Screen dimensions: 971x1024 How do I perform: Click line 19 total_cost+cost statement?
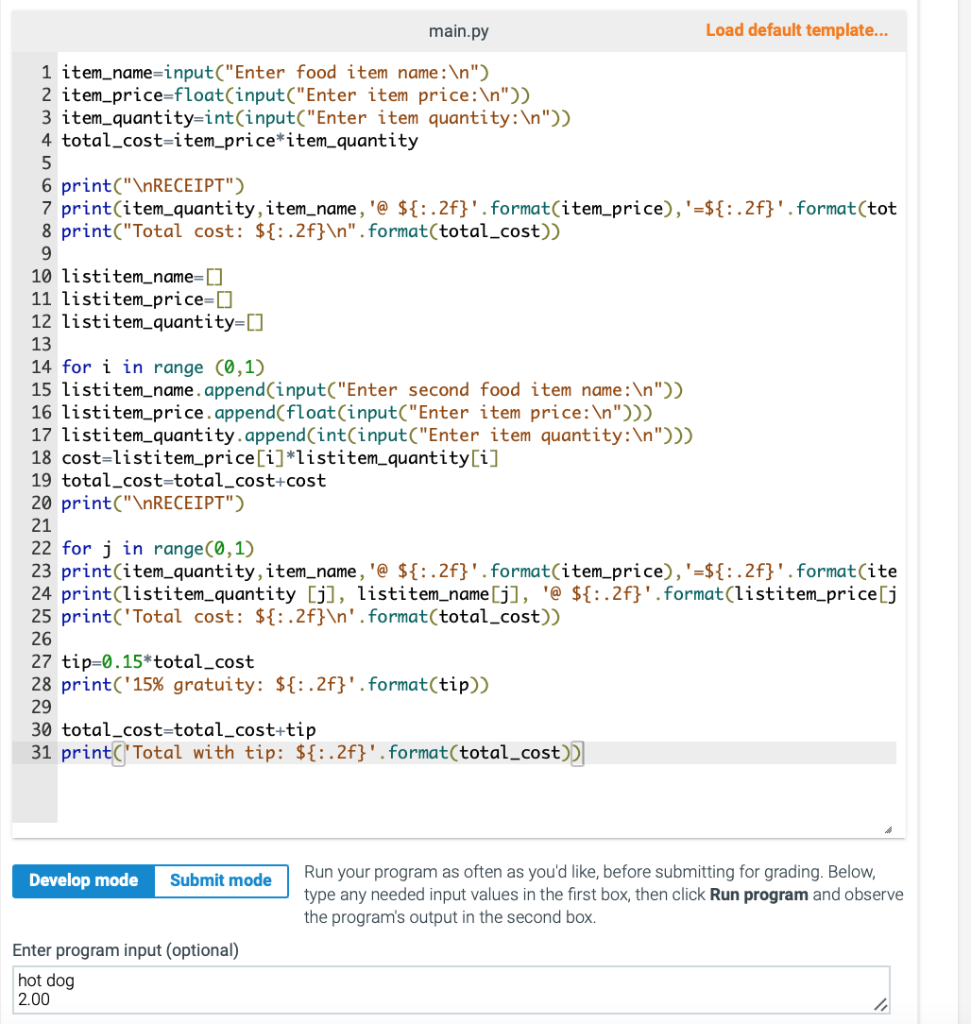[x=194, y=481]
